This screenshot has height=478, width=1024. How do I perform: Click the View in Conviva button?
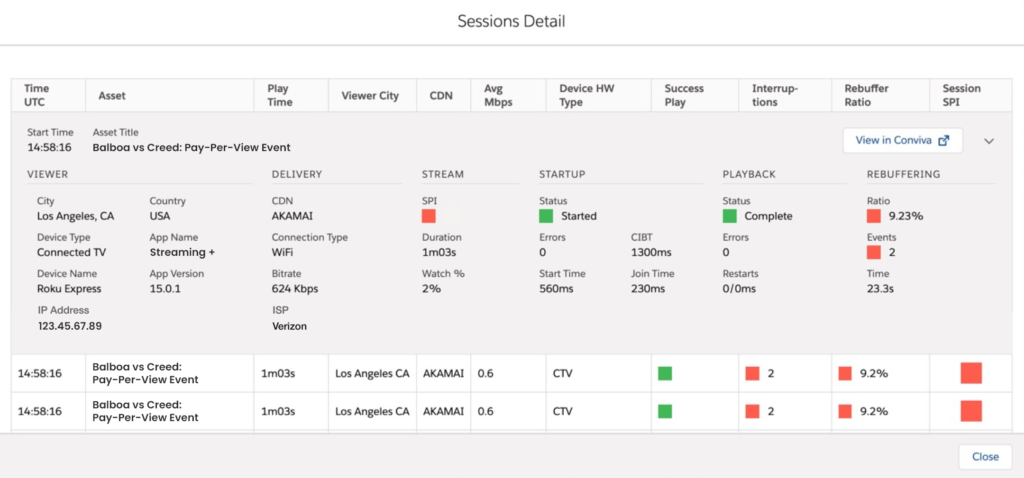[903, 140]
